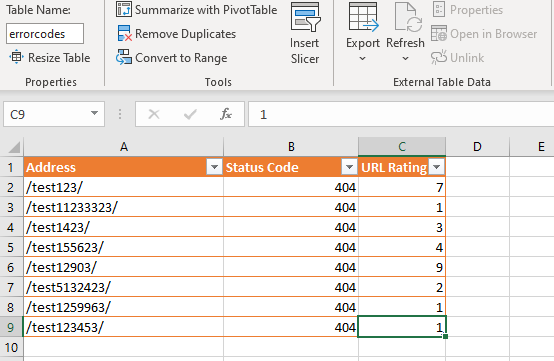This screenshot has width=554, height=361.
Task: Click URL Rating value 9
Action: coord(402,267)
